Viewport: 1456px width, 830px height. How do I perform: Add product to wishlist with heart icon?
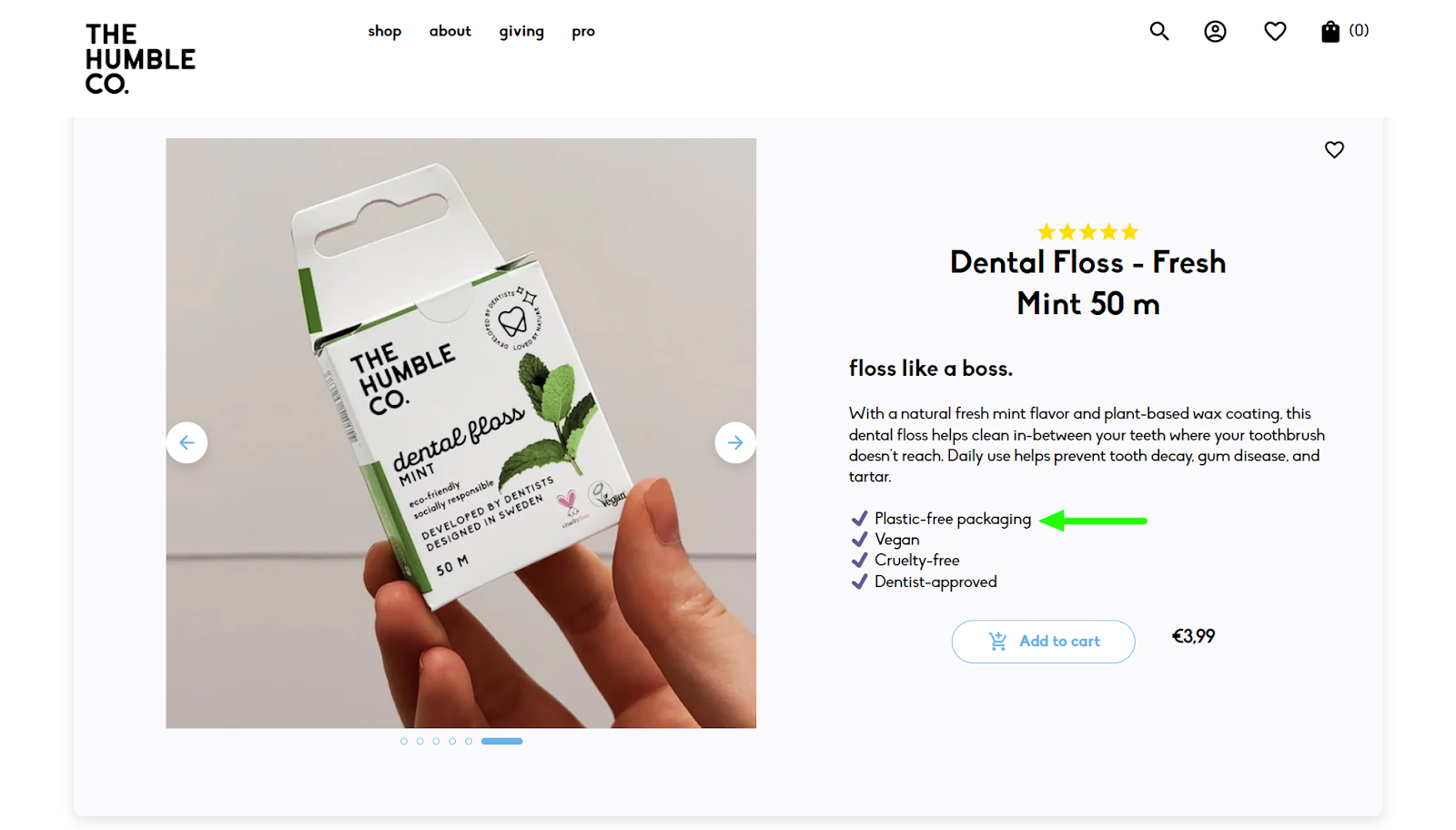point(1334,149)
